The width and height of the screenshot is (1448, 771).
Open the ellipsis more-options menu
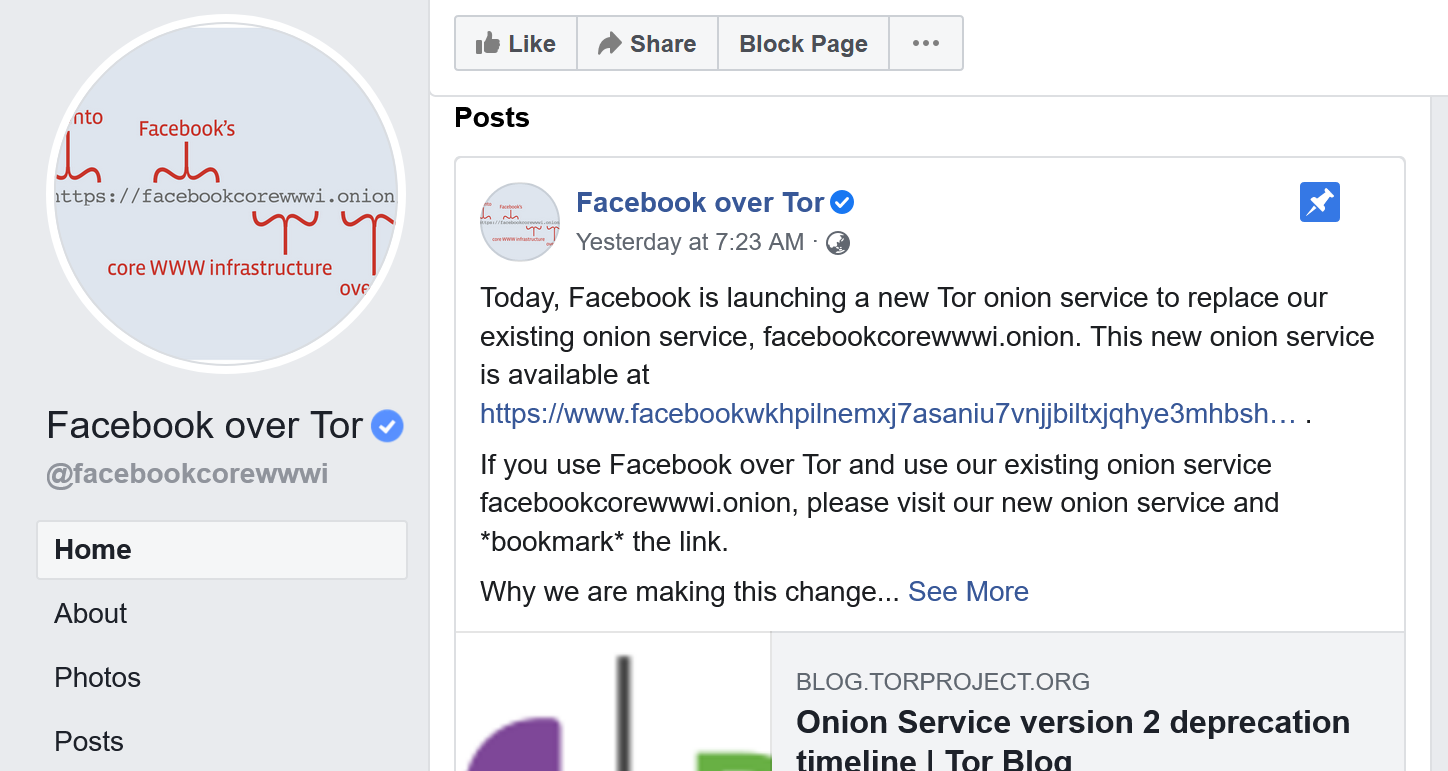coord(925,42)
